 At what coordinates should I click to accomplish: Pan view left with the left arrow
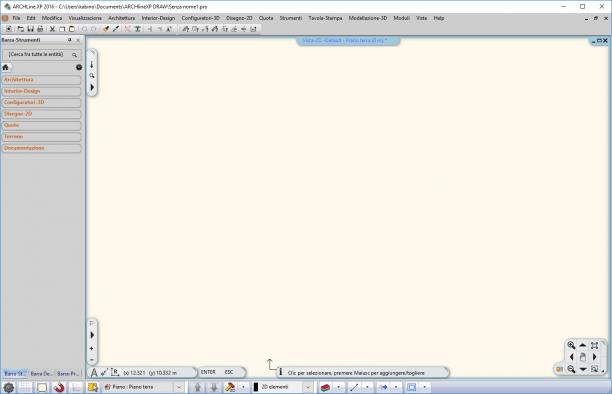[571, 357]
